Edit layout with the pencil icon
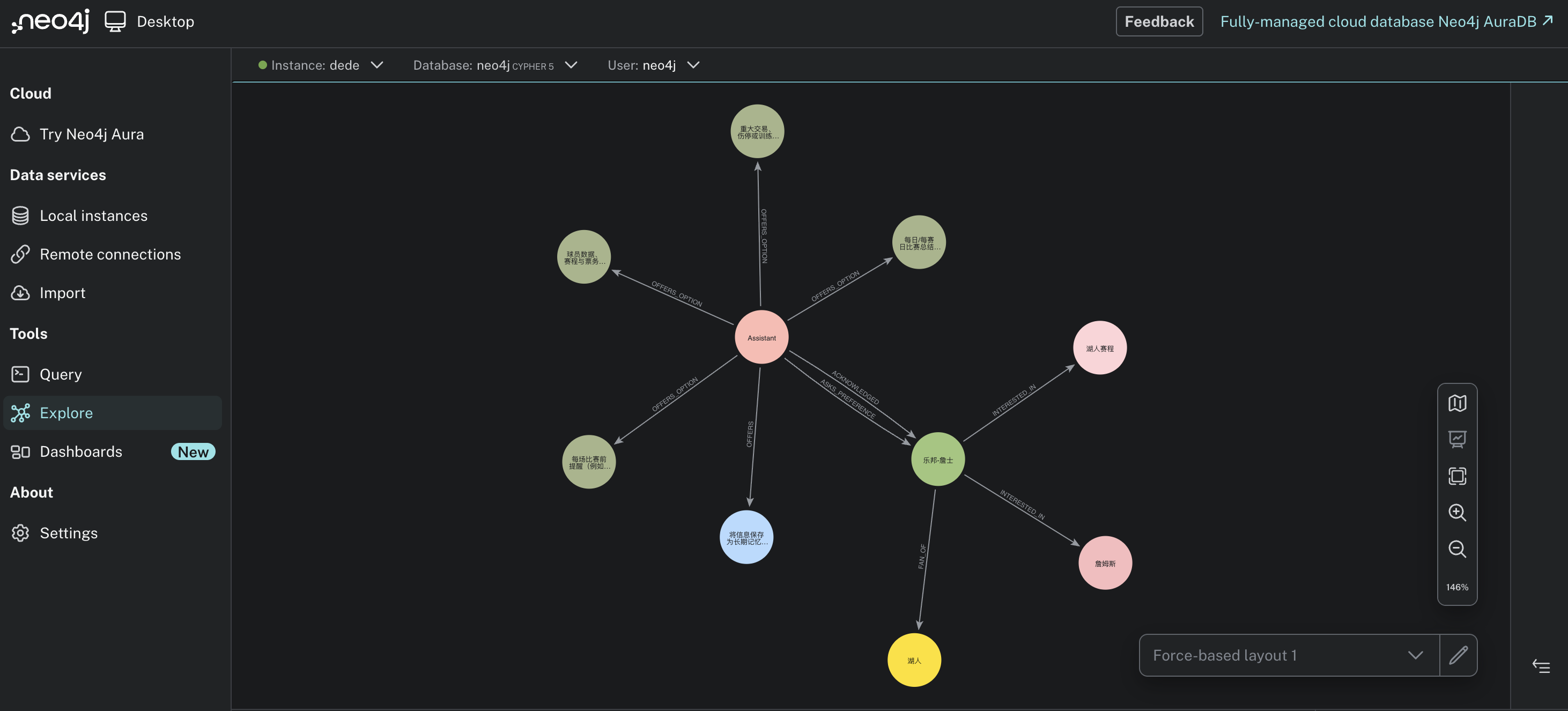Image resolution: width=1568 pixels, height=711 pixels. [1459, 655]
